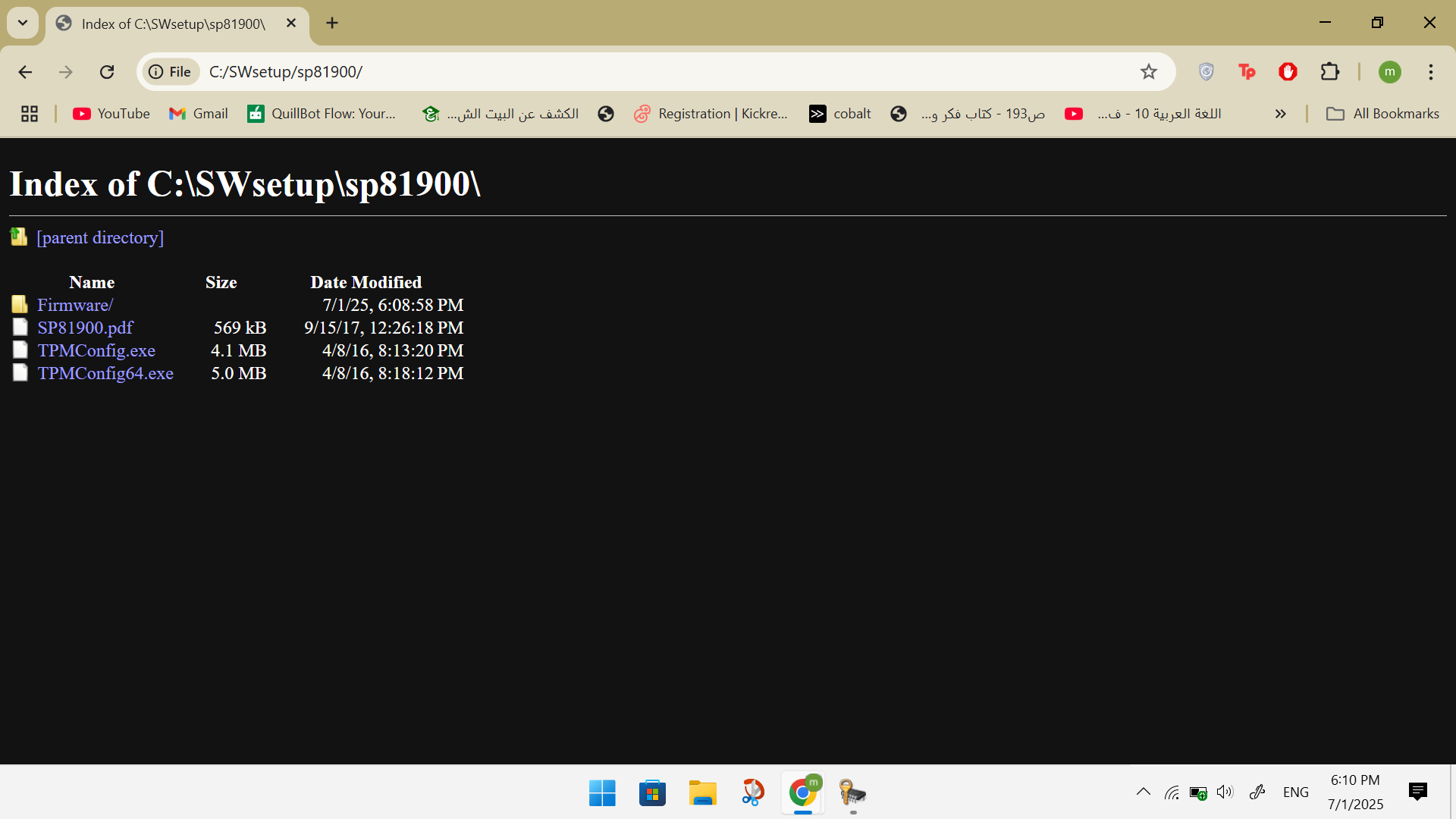Bookmark this page with star icon
The height and width of the screenshot is (819, 1456).
(x=1149, y=72)
